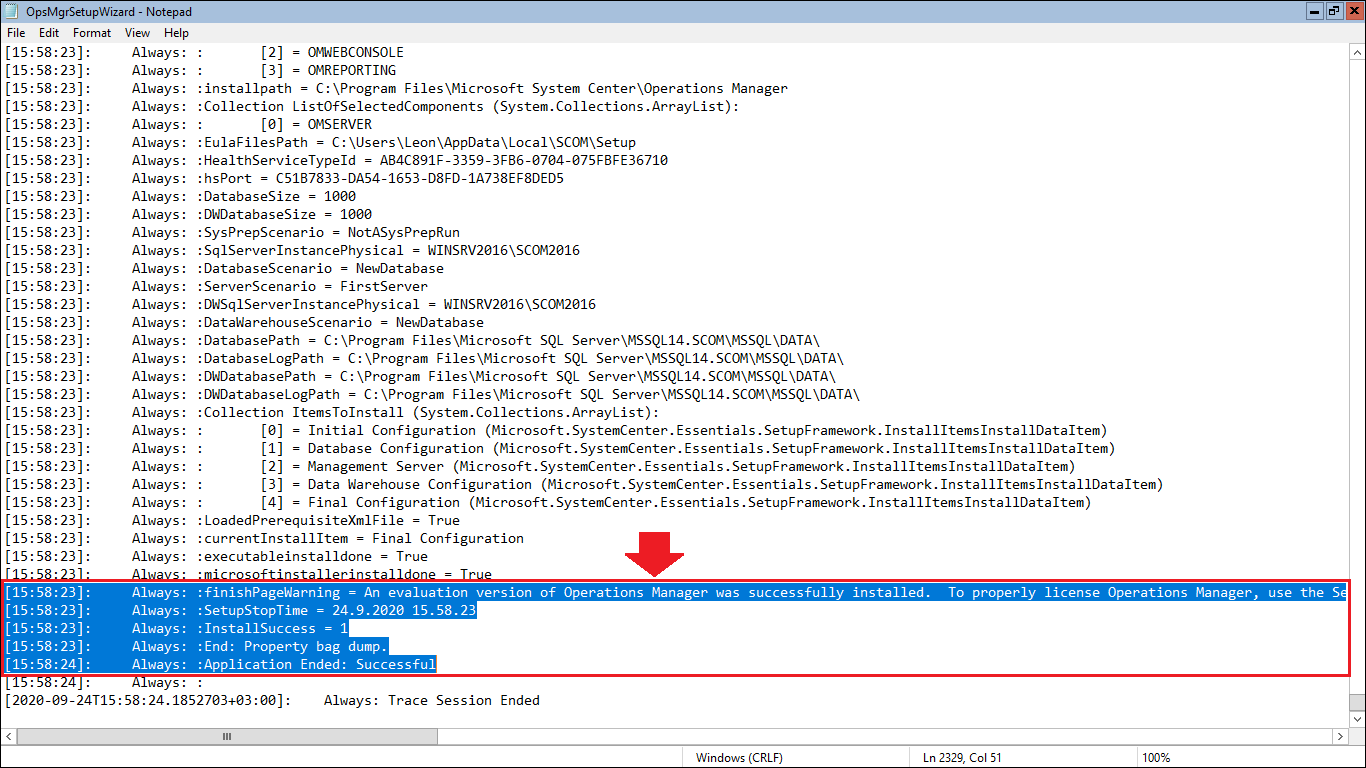Click '[2] = Management Server' line
The width and height of the screenshot is (1366, 768).
[540, 466]
